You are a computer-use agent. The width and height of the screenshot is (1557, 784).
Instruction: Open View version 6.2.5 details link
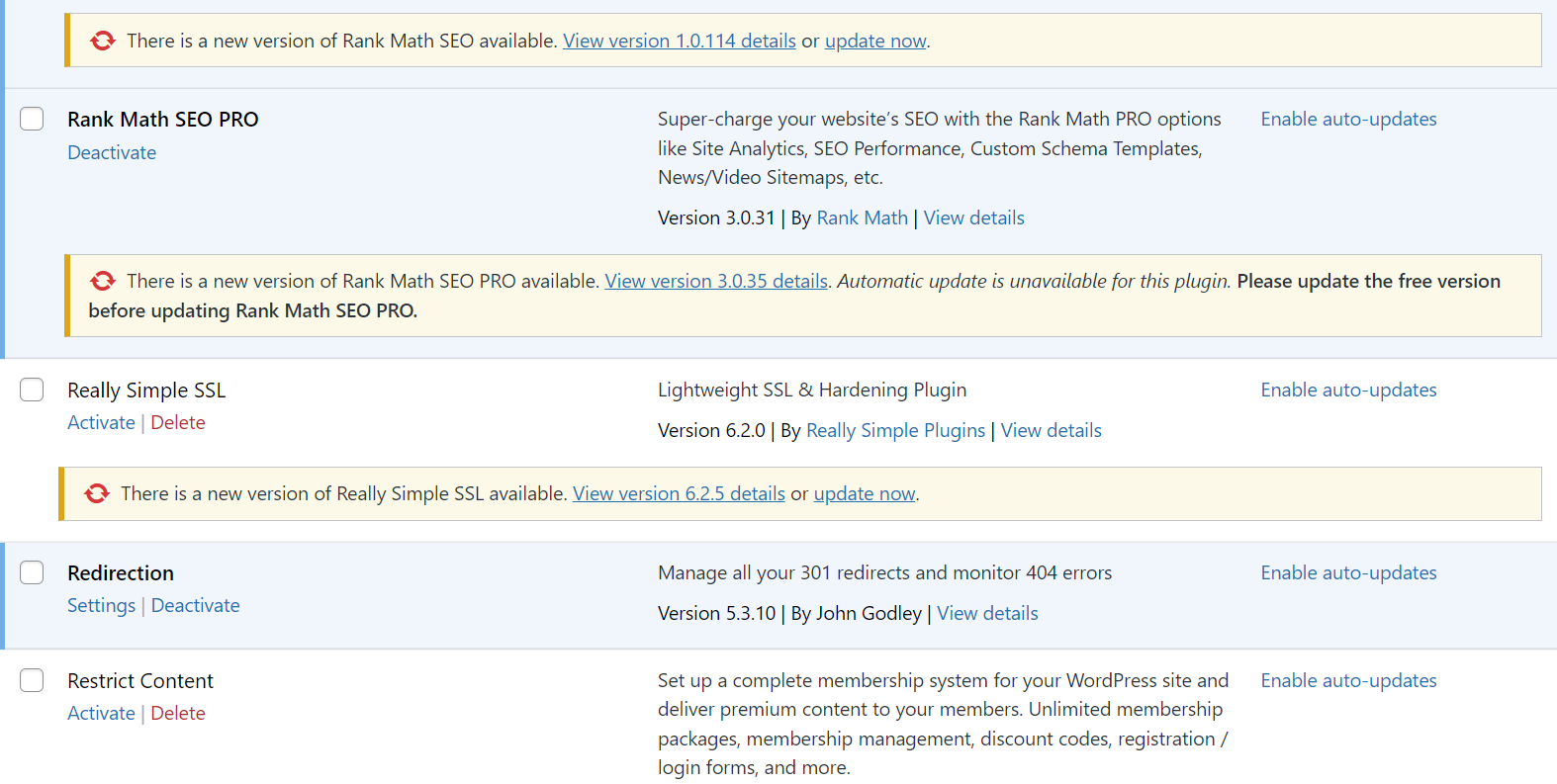pos(679,493)
